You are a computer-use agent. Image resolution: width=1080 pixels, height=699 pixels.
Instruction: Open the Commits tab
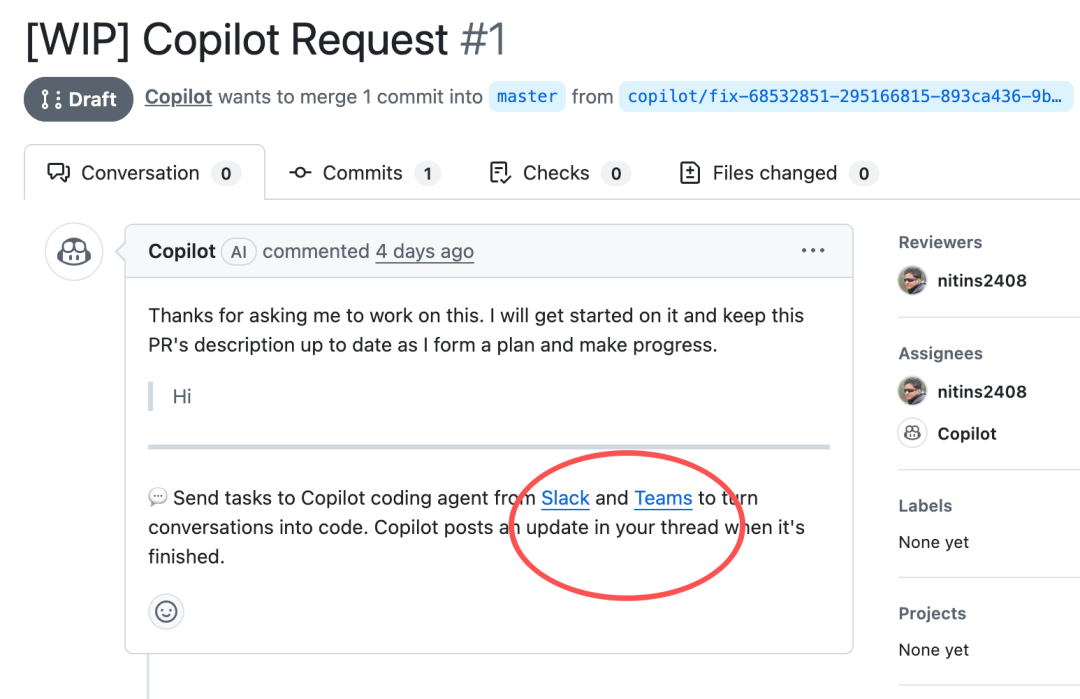tap(364, 173)
